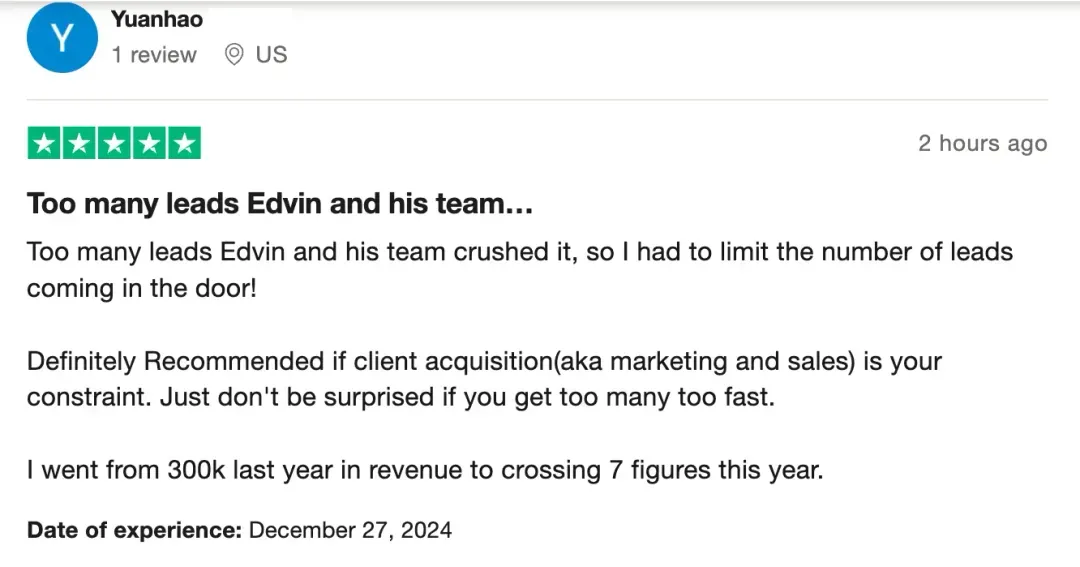Click the horizontal divider below reviewer info
This screenshot has width=1080, height=567.
point(537,100)
